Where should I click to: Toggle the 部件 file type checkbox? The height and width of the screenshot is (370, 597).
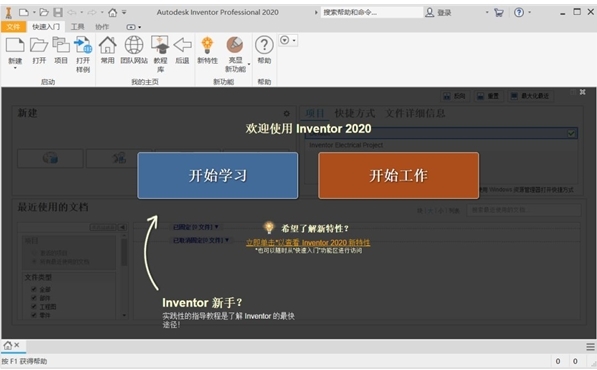point(34,298)
